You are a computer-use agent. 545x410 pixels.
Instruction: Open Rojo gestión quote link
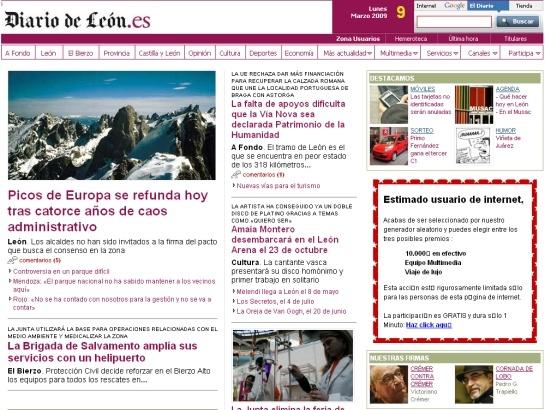(x=112, y=303)
